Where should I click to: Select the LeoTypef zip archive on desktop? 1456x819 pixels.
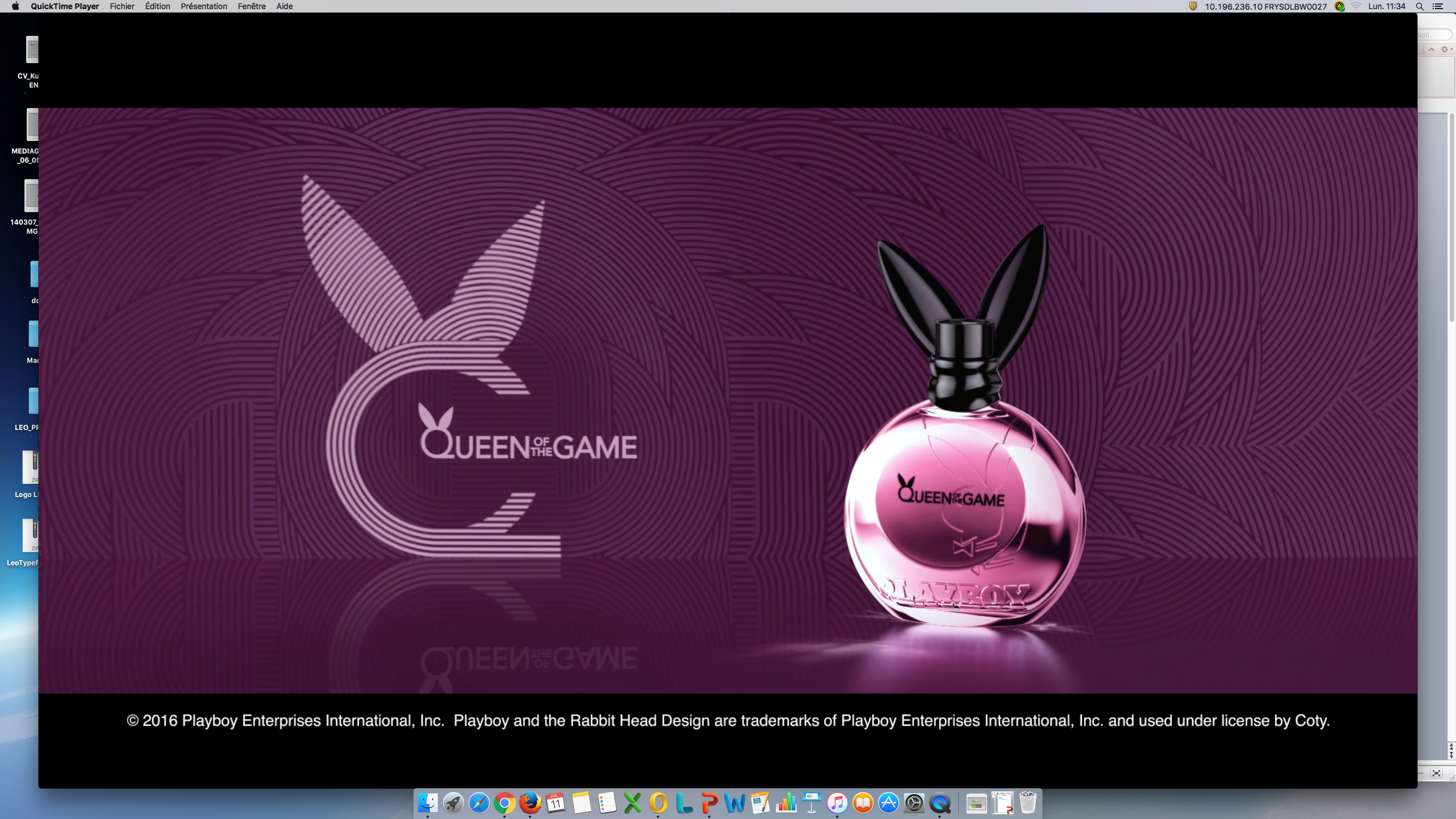coord(24,543)
